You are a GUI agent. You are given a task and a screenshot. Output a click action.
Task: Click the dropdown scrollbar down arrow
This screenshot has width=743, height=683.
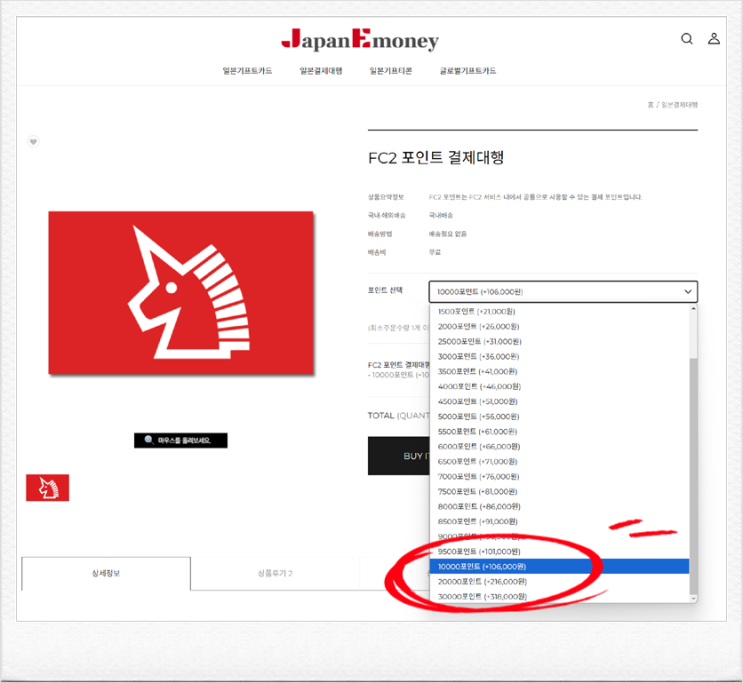693,599
